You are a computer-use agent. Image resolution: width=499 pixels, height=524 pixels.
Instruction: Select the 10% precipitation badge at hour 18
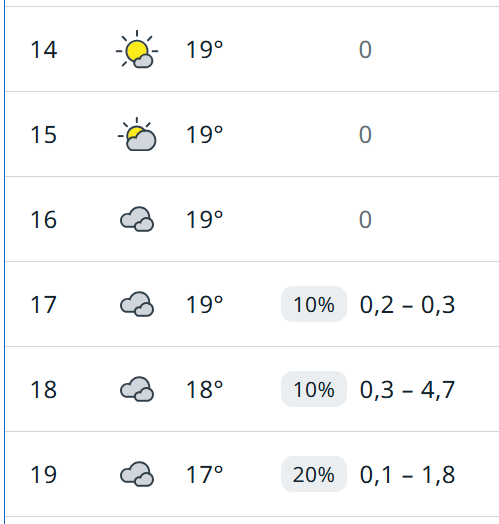click(314, 389)
